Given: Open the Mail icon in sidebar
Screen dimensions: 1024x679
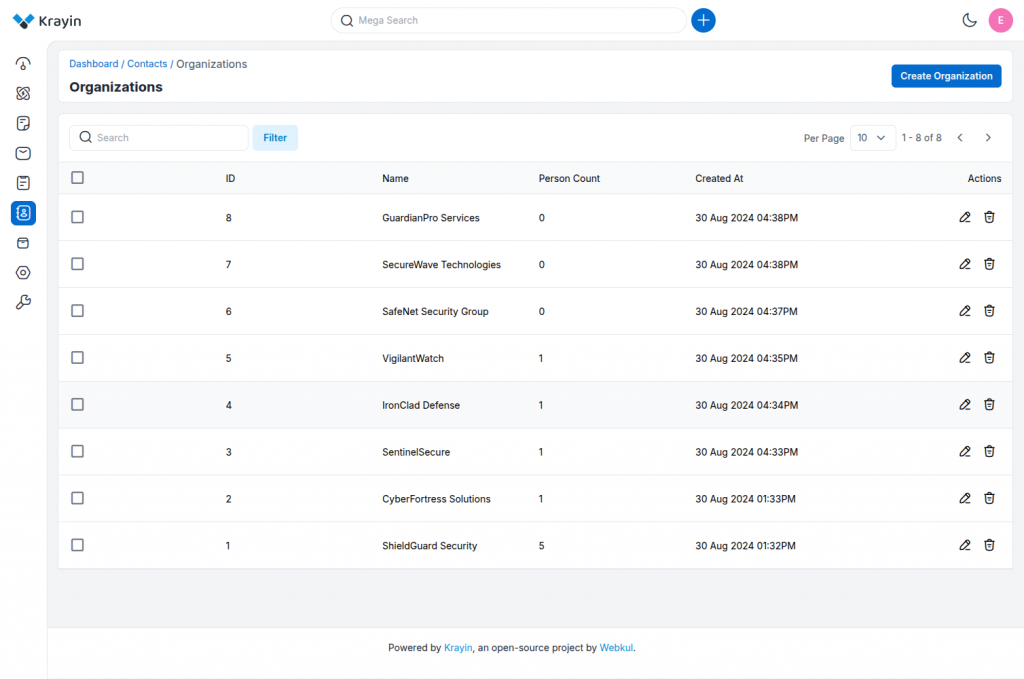Looking at the screenshot, I should [23, 153].
